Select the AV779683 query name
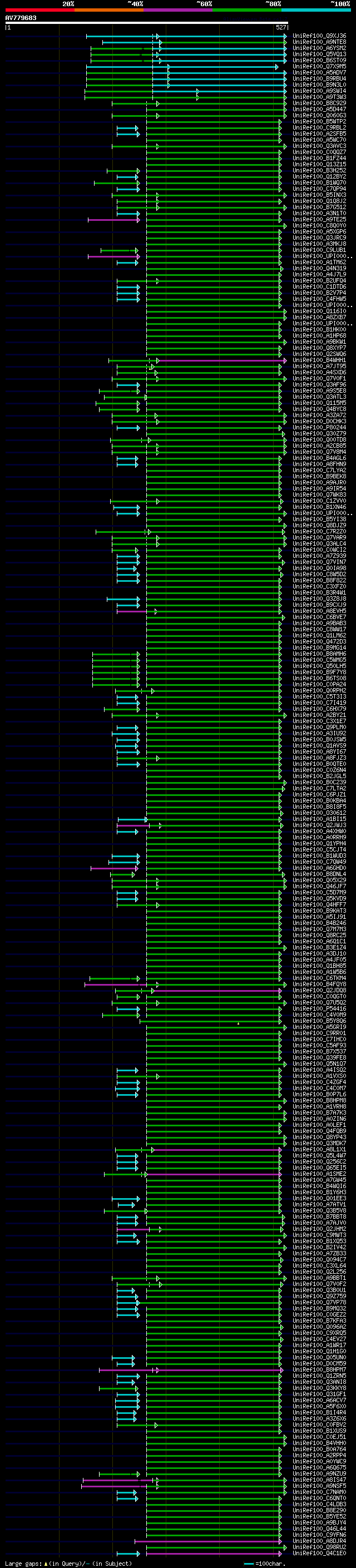Viewport: 356px width, 1568px height. pos(21,18)
